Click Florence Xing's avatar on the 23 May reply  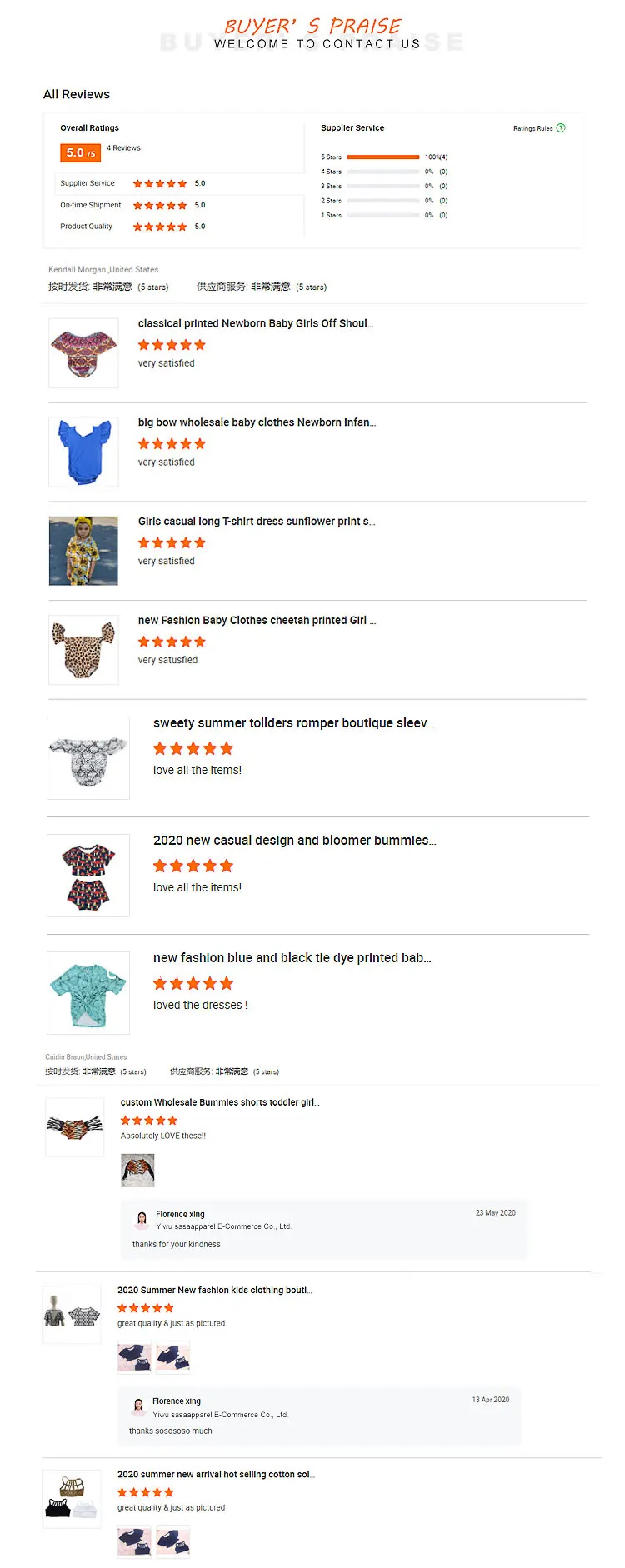(141, 1219)
